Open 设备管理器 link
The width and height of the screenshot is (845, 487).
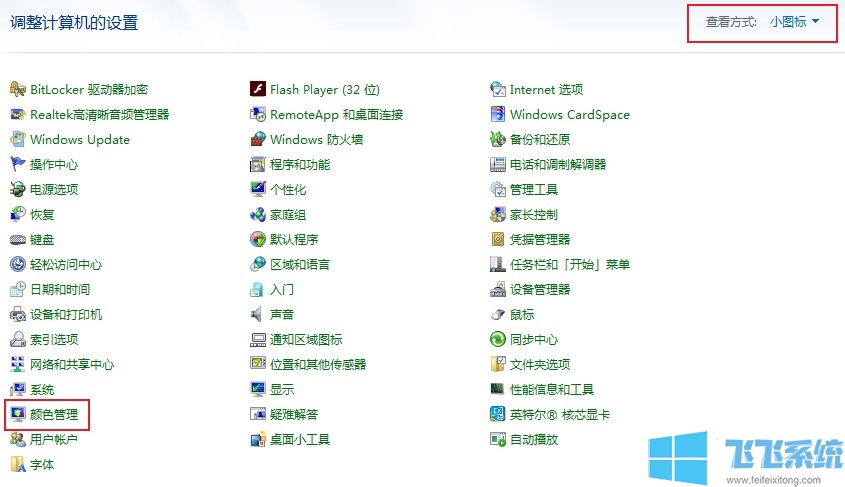pos(539,290)
